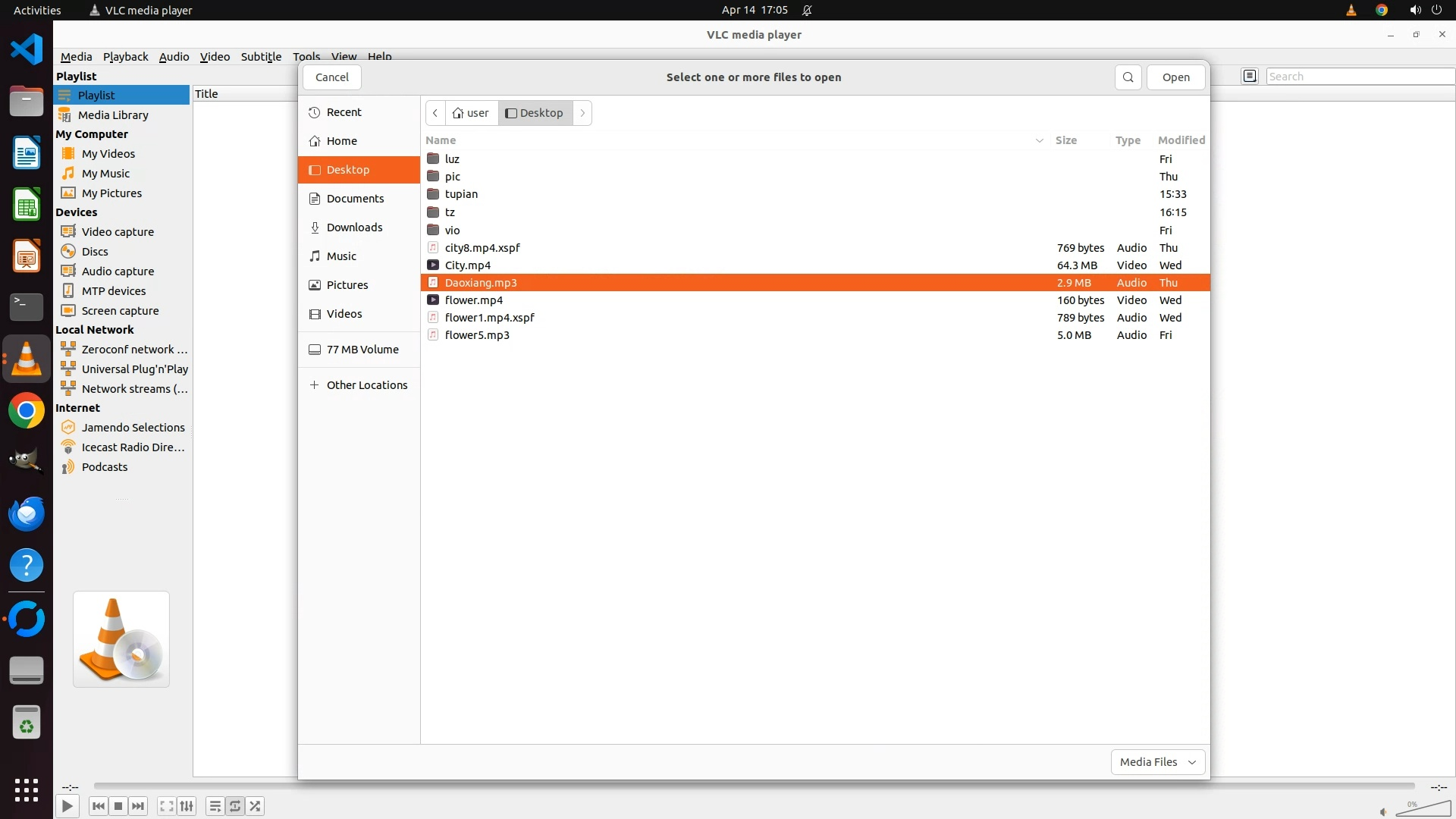Viewport: 1456px width, 819px height.
Task: Click the Stop playback button
Action: [118, 806]
